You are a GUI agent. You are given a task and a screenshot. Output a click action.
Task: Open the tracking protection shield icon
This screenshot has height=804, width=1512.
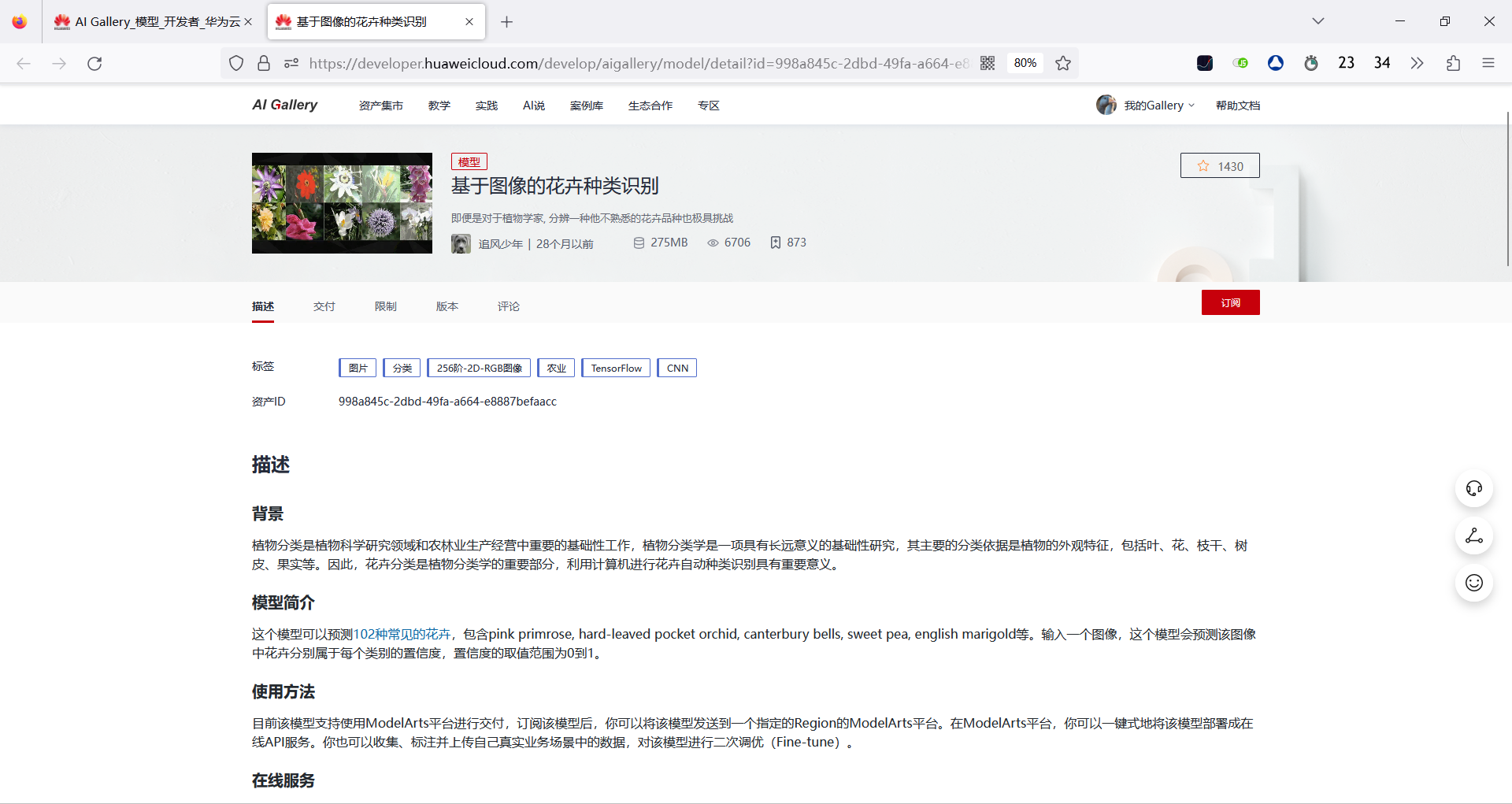pos(235,63)
